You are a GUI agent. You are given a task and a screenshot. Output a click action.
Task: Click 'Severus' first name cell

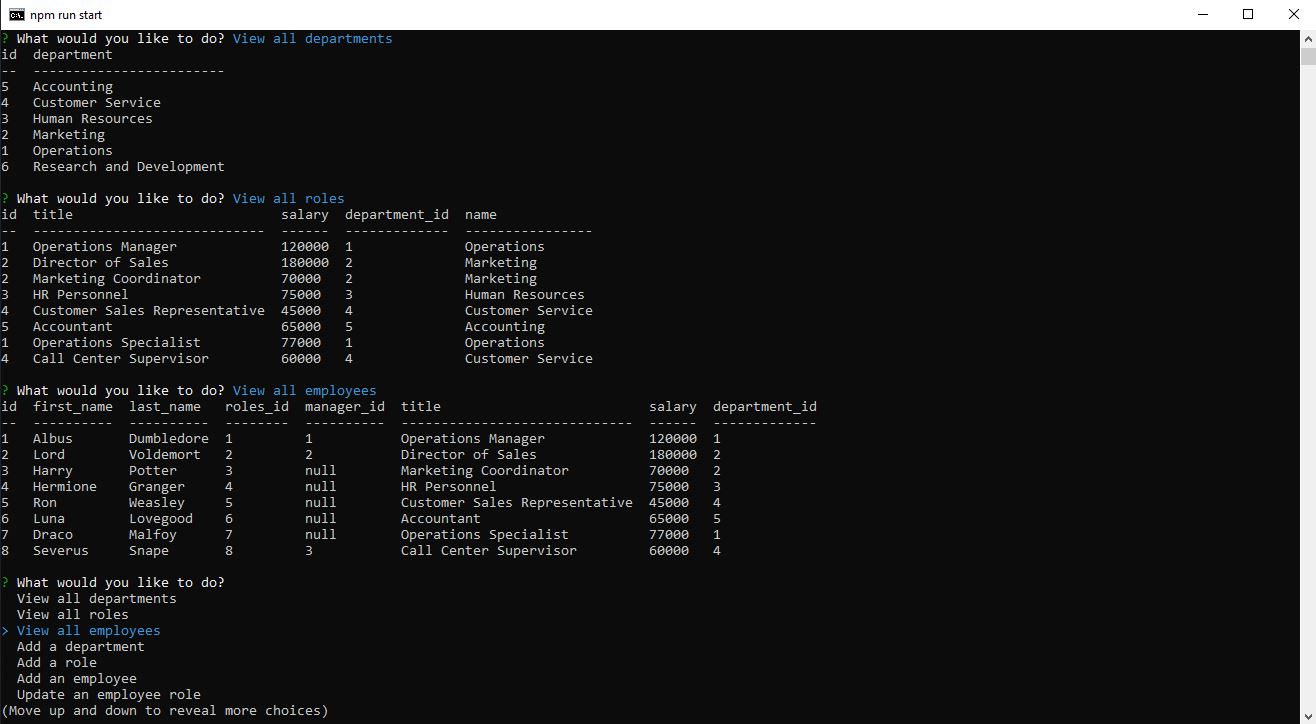pyautogui.click(x=60, y=551)
